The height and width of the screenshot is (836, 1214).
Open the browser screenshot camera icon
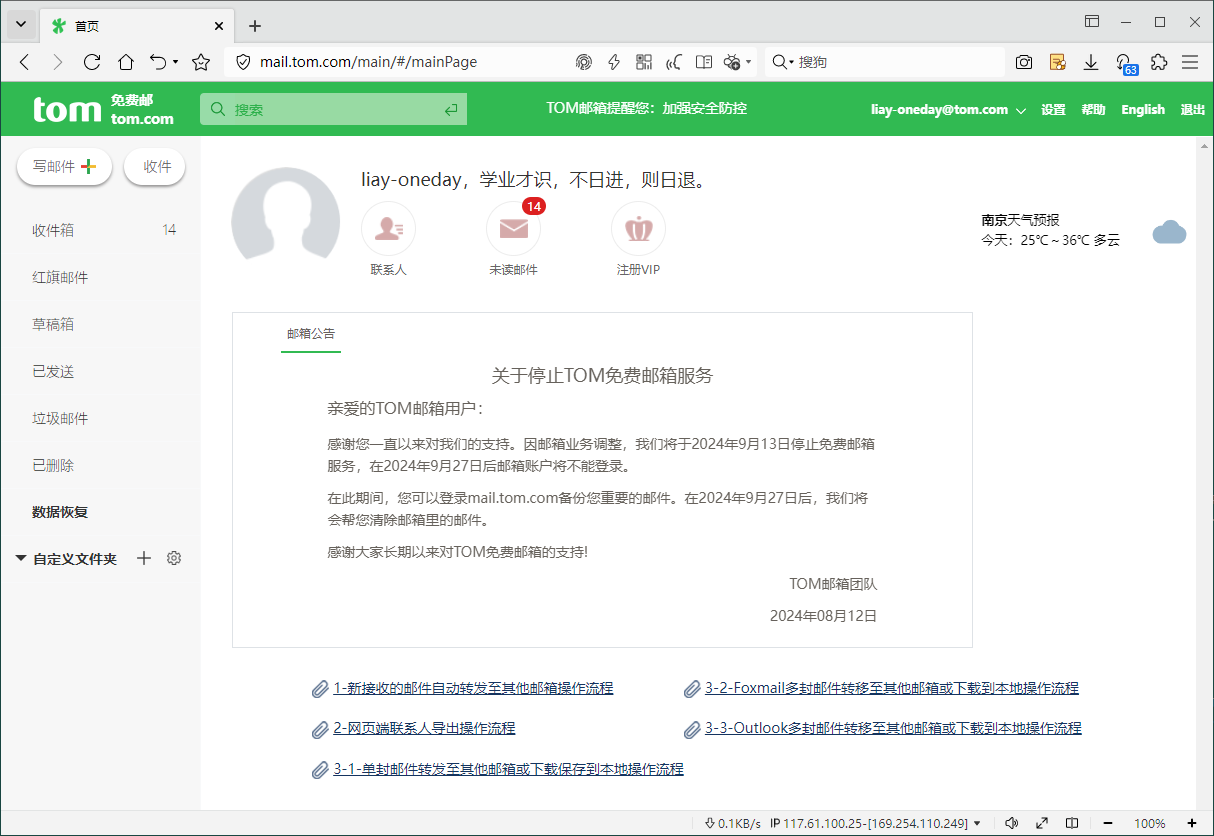(x=1024, y=62)
